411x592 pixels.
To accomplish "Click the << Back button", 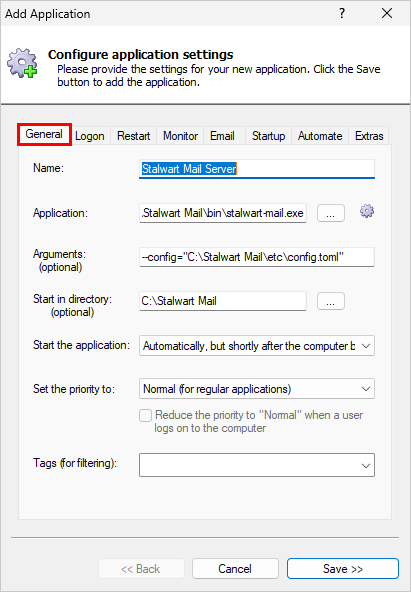I will tap(141, 569).
